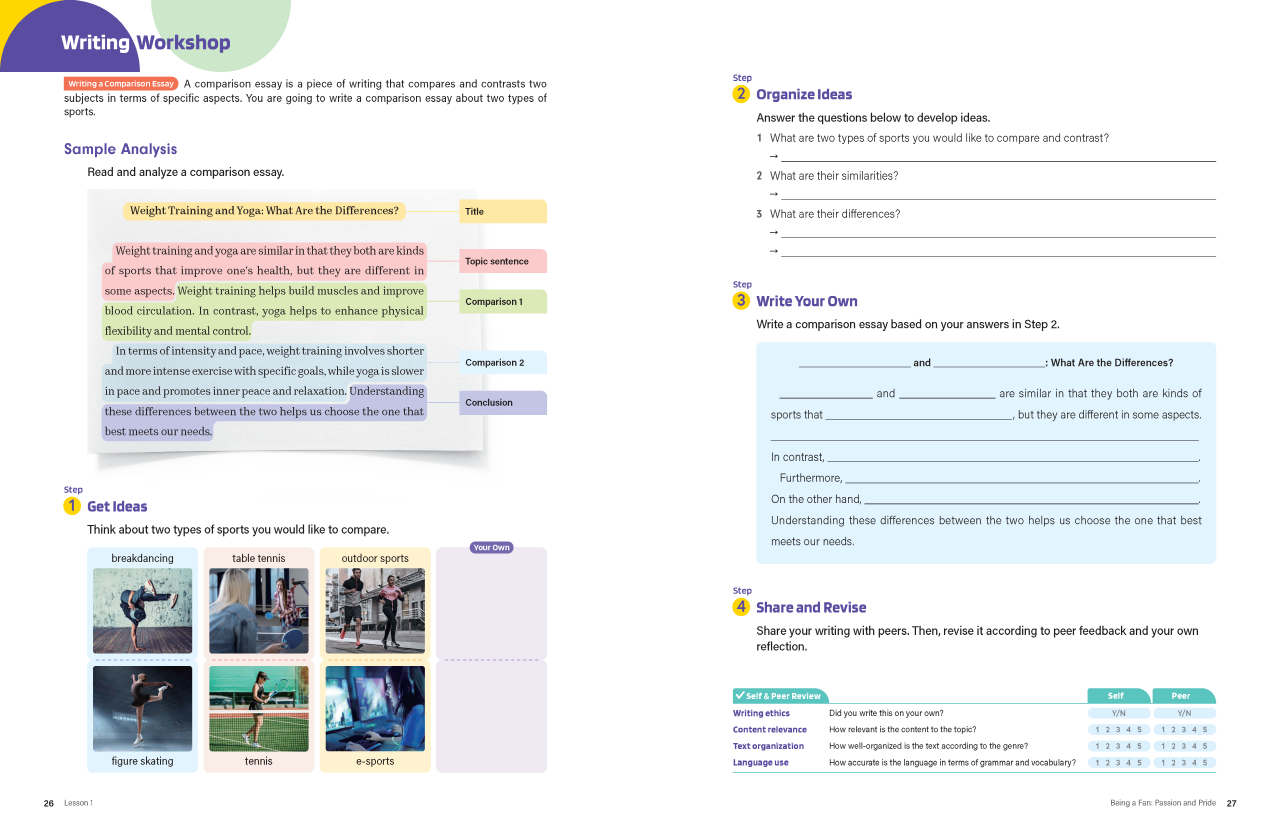Select the breakdancing photo
1280x838 pixels.
(x=142, y=611)
